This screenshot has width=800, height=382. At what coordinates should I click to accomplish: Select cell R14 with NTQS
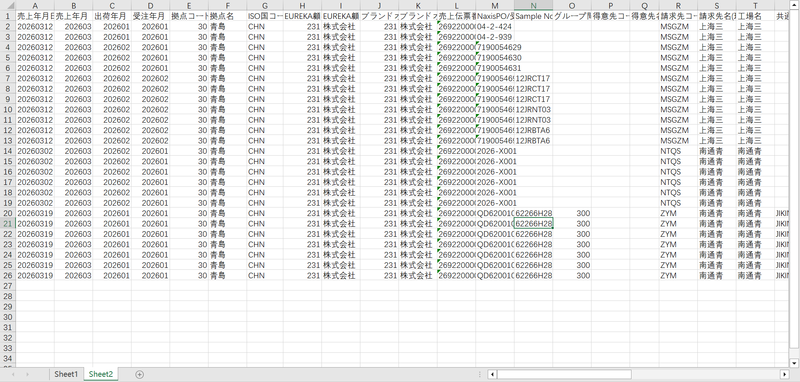pyautogui.click(x=678, y=151)
